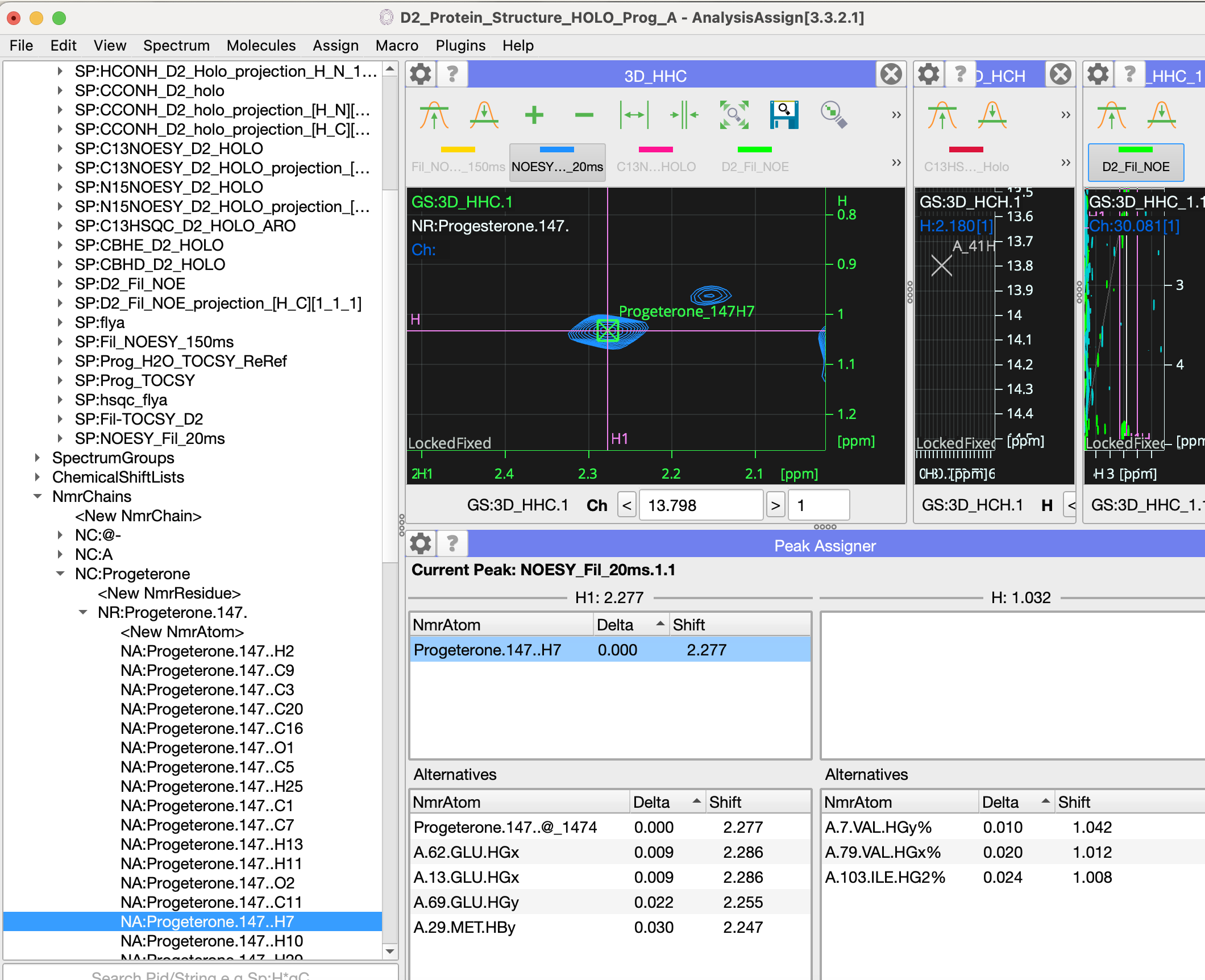1205x980 pixels.
Task: Open the Molecules menu
Action: 261,45
